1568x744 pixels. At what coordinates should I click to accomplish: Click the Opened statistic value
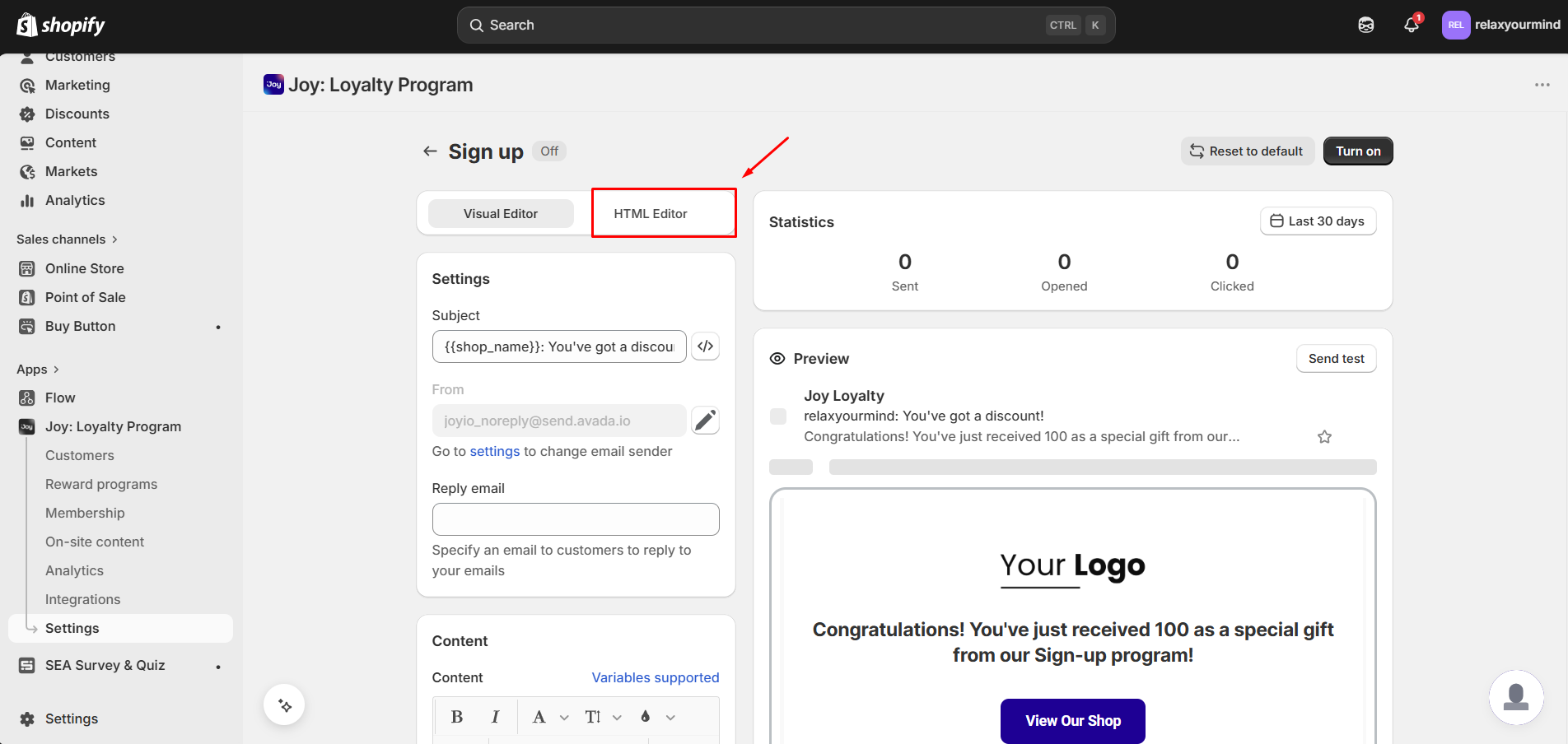tap(1064, 263)
